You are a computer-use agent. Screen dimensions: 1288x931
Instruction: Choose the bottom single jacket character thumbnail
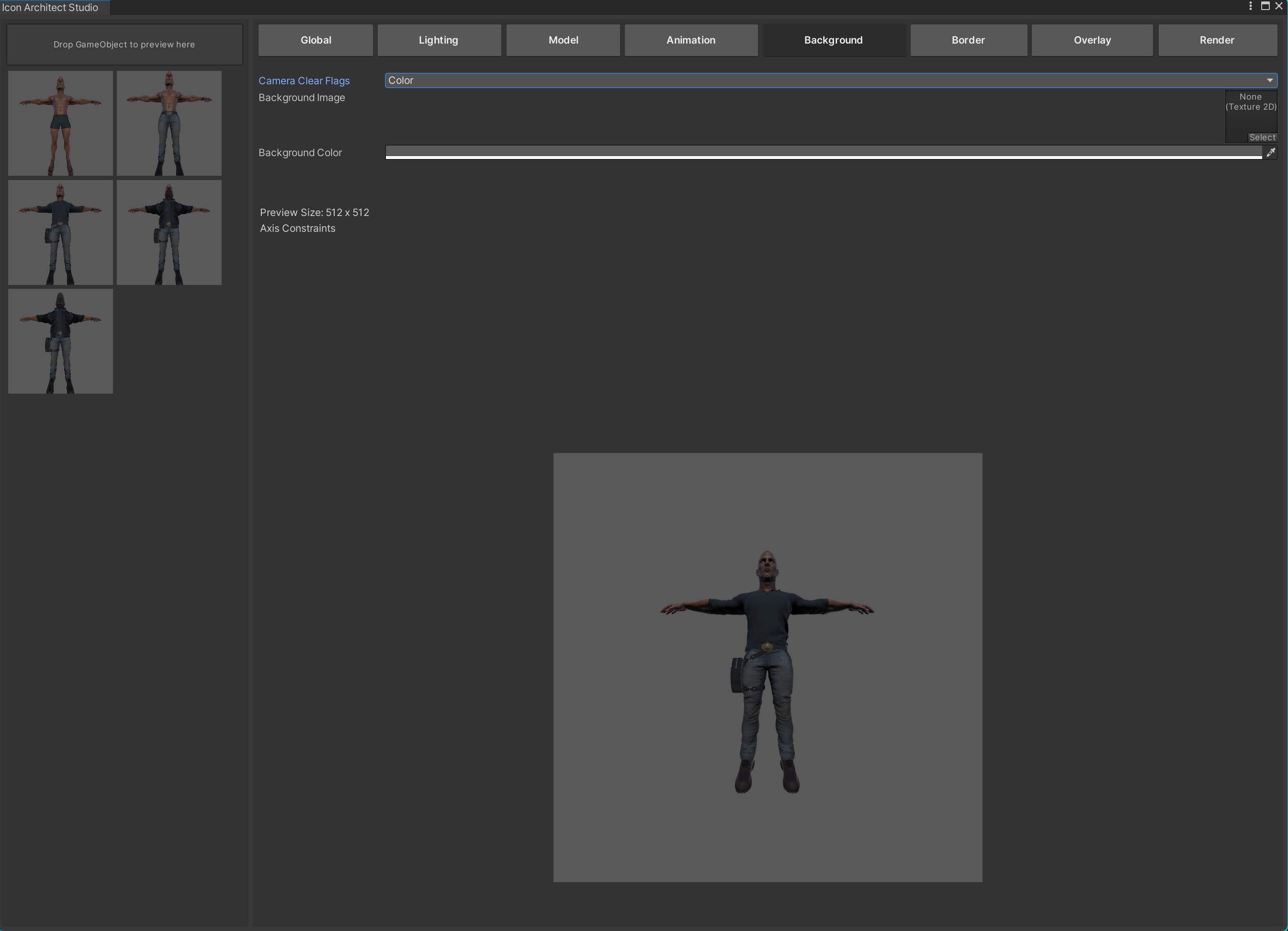click(x=60, y=341)
